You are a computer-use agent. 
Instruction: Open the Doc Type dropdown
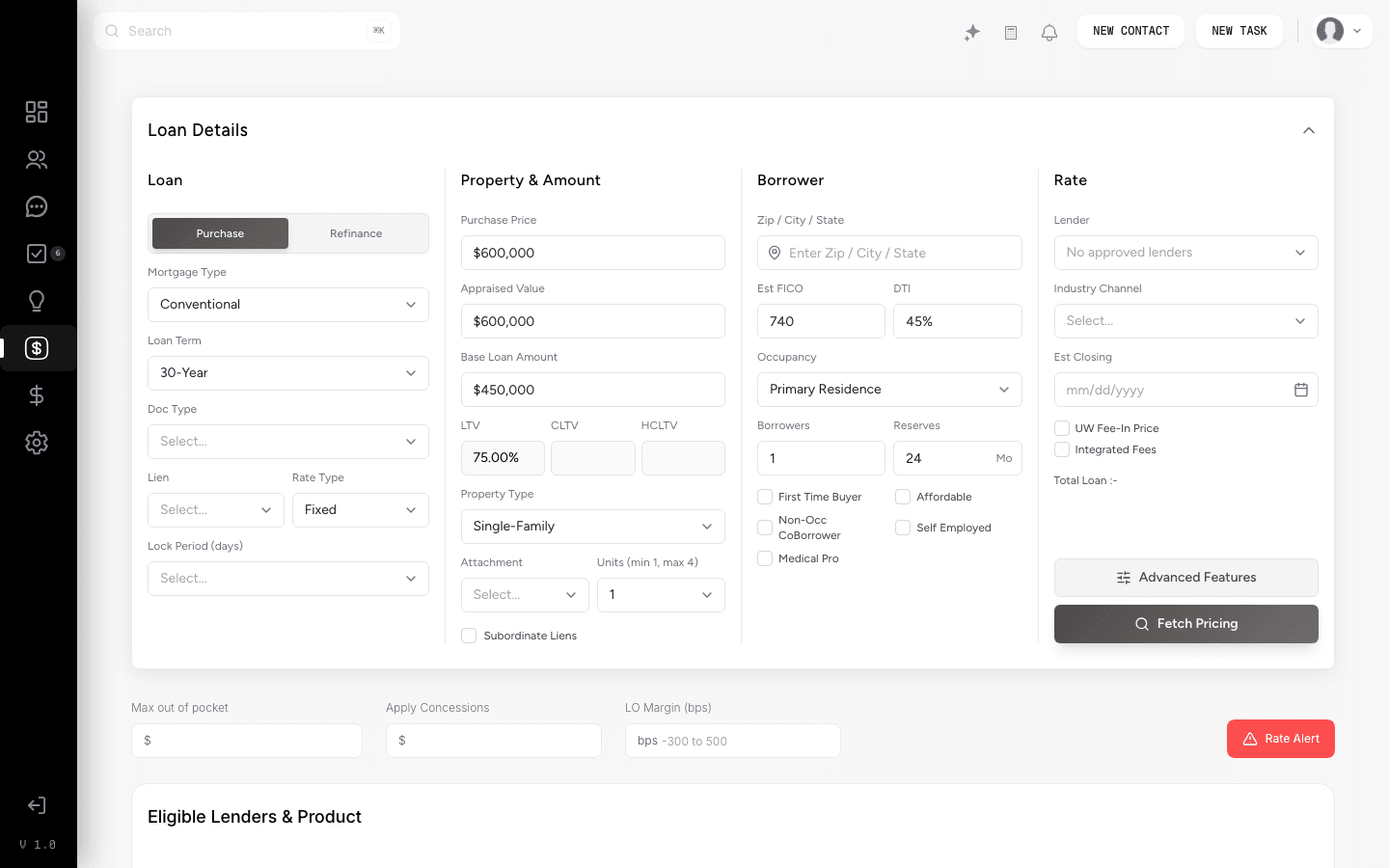pos(288,442)
